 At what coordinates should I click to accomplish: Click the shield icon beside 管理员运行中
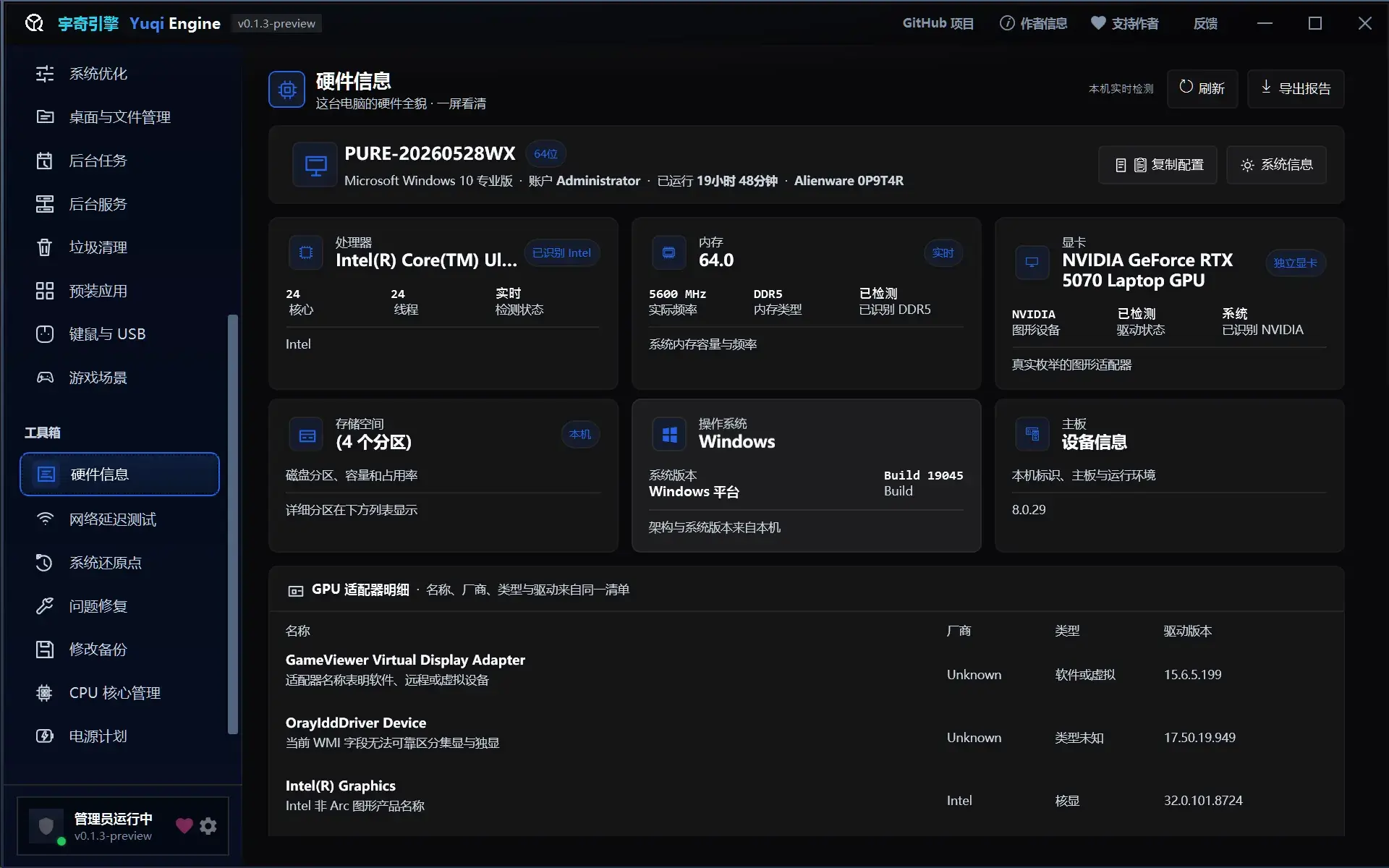[46, 826]
